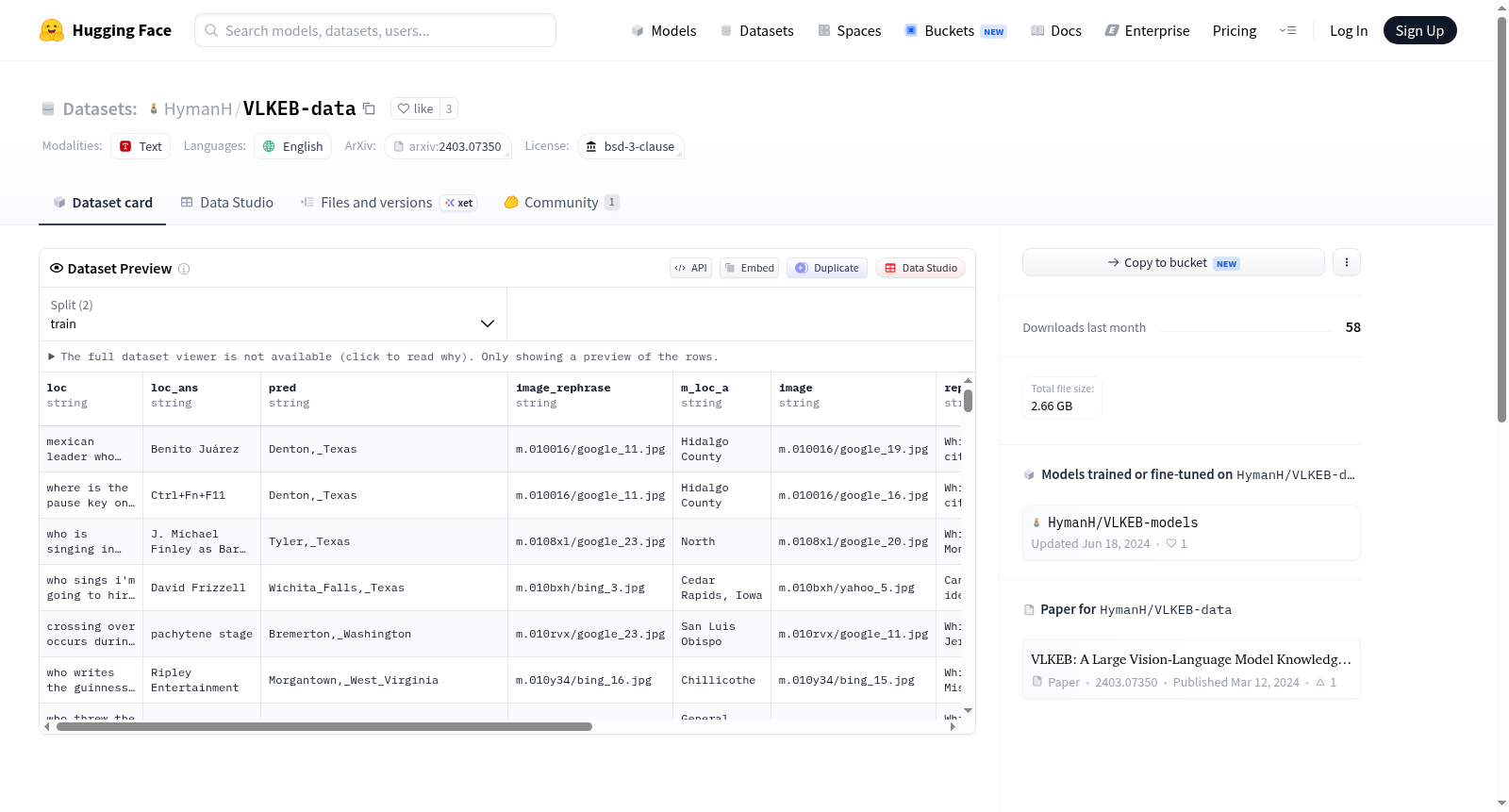Click the page vertical scrollbar
Image resolution: width=1509 pixels, height=812 pixels.
click(x=1501, y=219)
